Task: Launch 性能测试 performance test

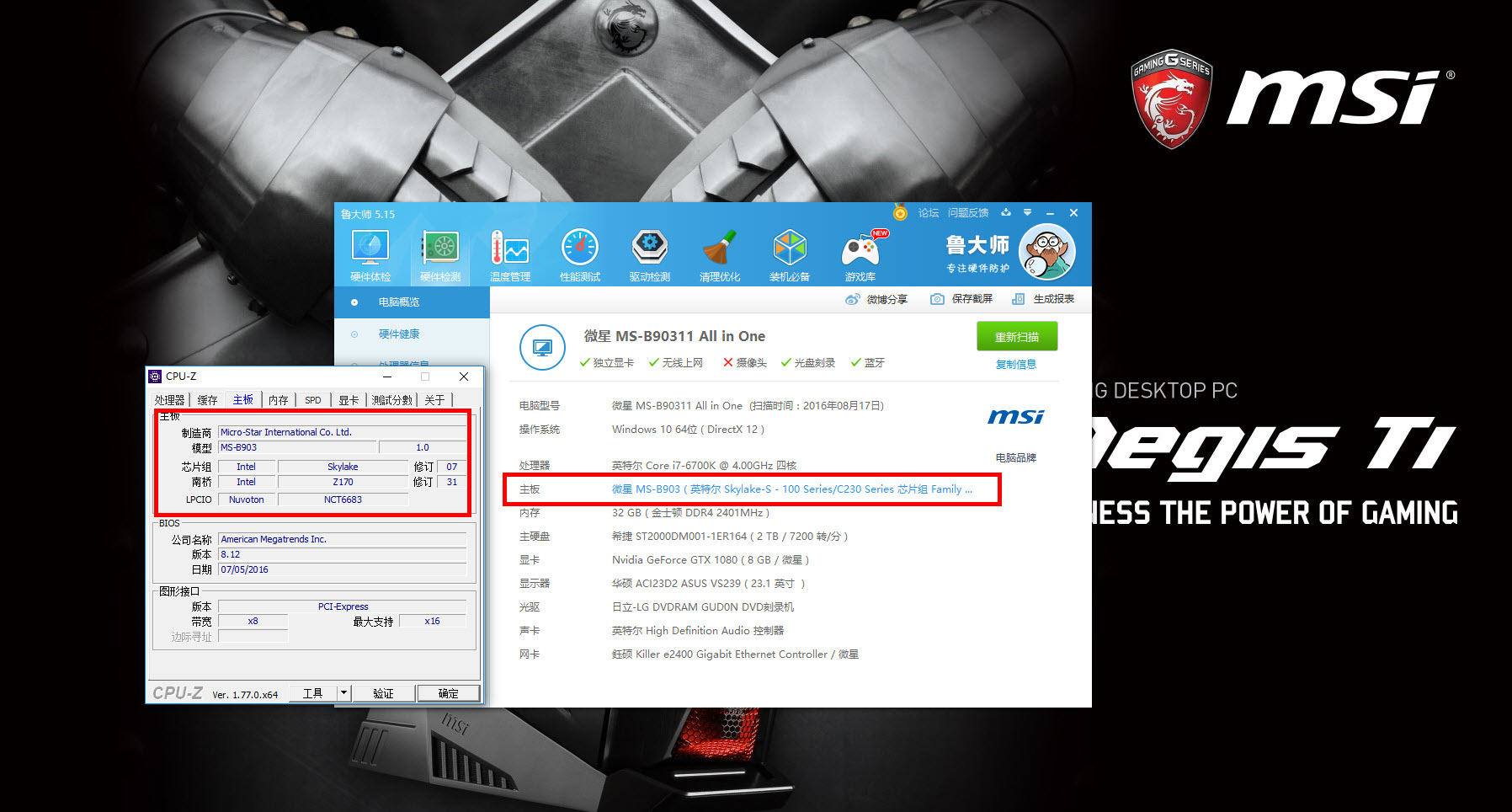Action: (x=580, y=256)
